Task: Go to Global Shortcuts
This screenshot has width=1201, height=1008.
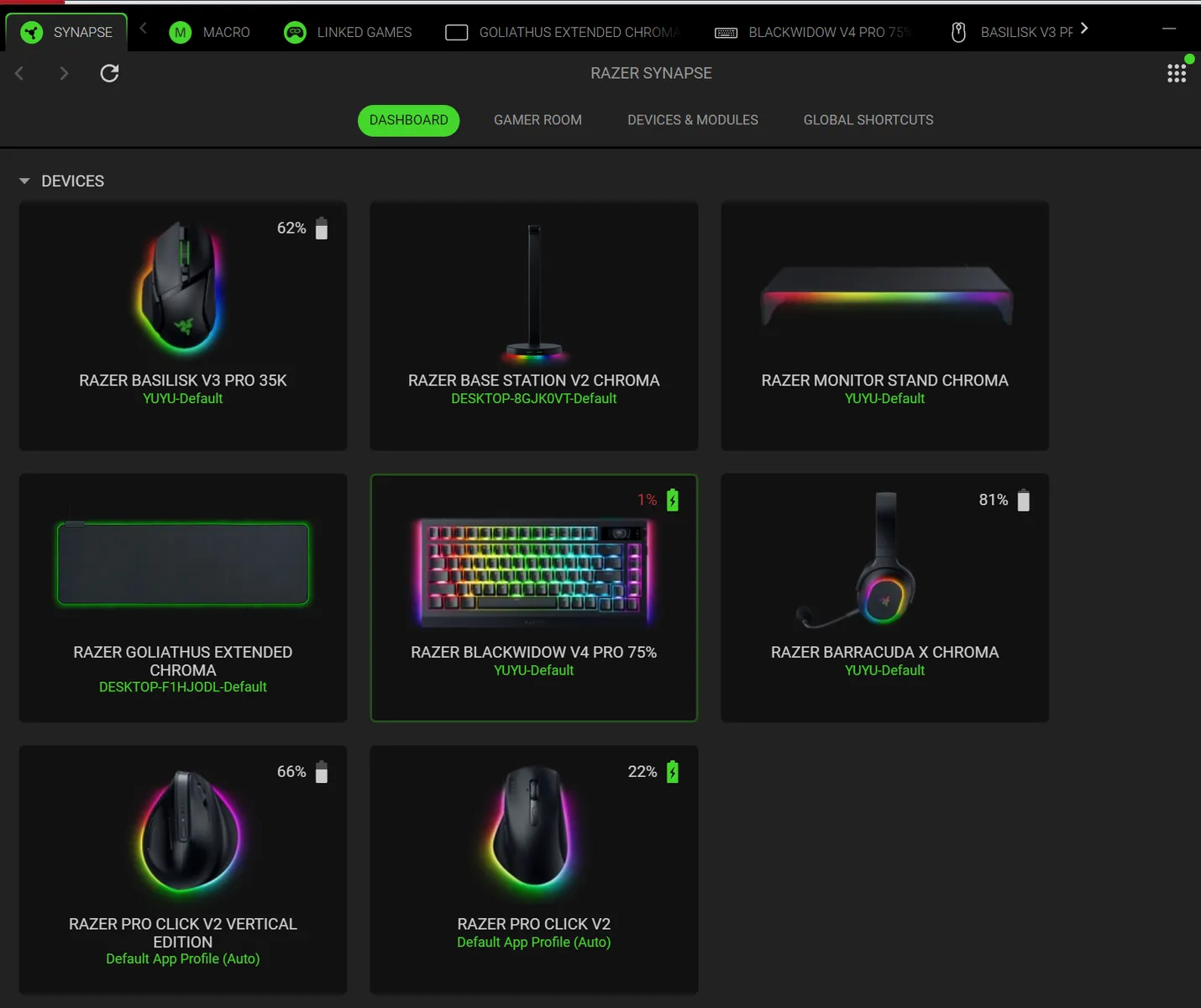Action: [868, 120]
